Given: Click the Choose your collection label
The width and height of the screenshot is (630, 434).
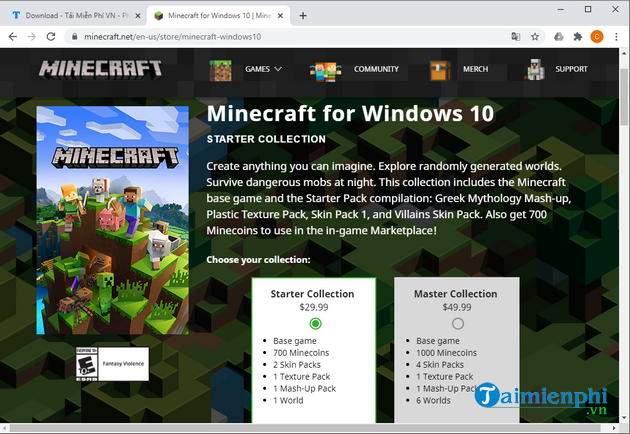Looking at the screenshot, I should coord(258,260).
